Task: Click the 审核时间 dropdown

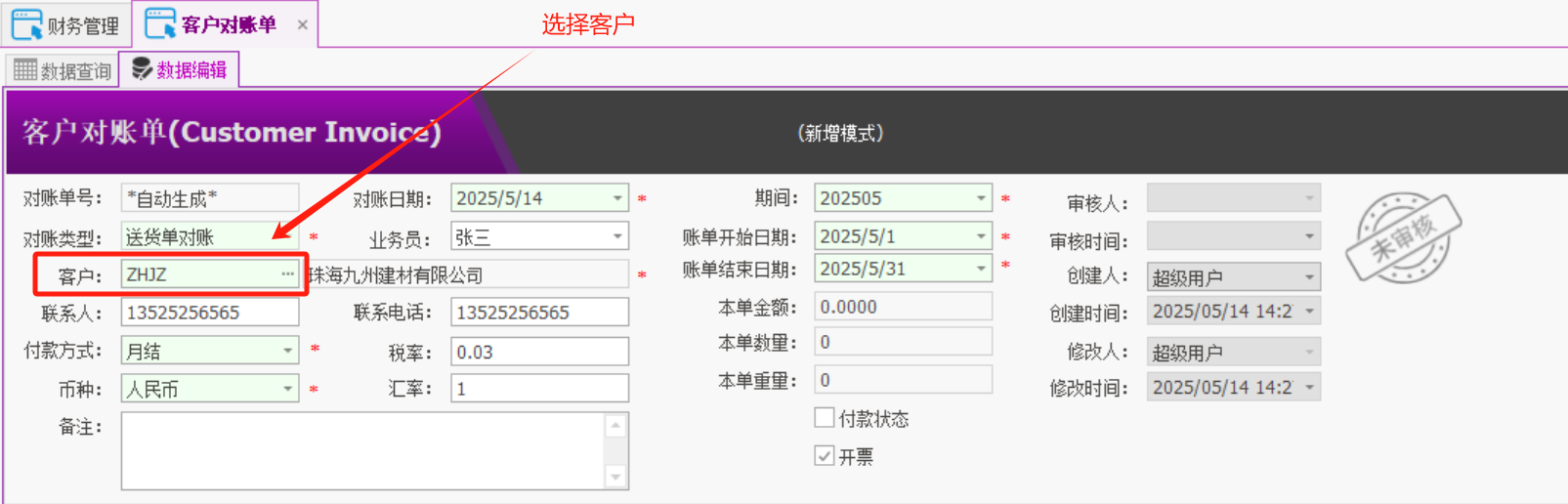Action: (x=1233, y=236)
